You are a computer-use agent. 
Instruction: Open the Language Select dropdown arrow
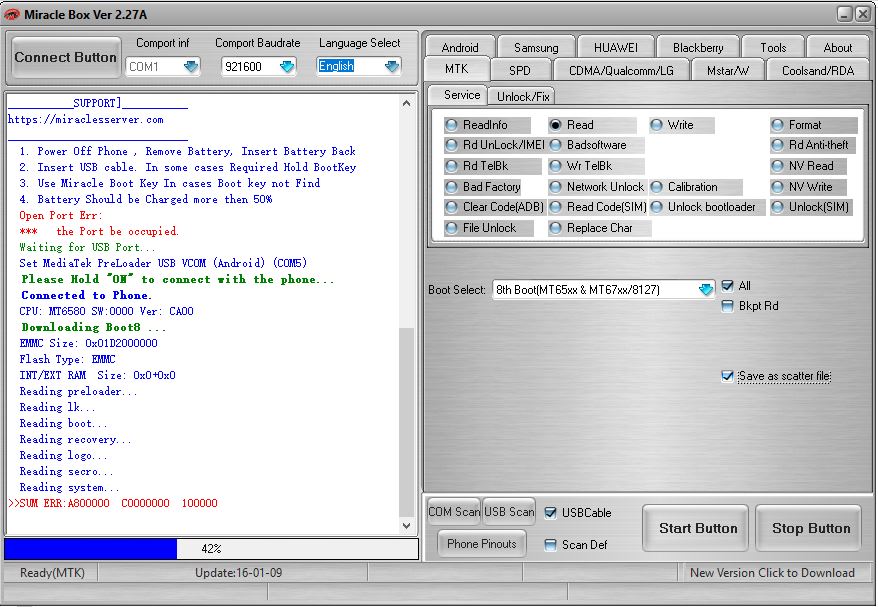pos(393,67)
